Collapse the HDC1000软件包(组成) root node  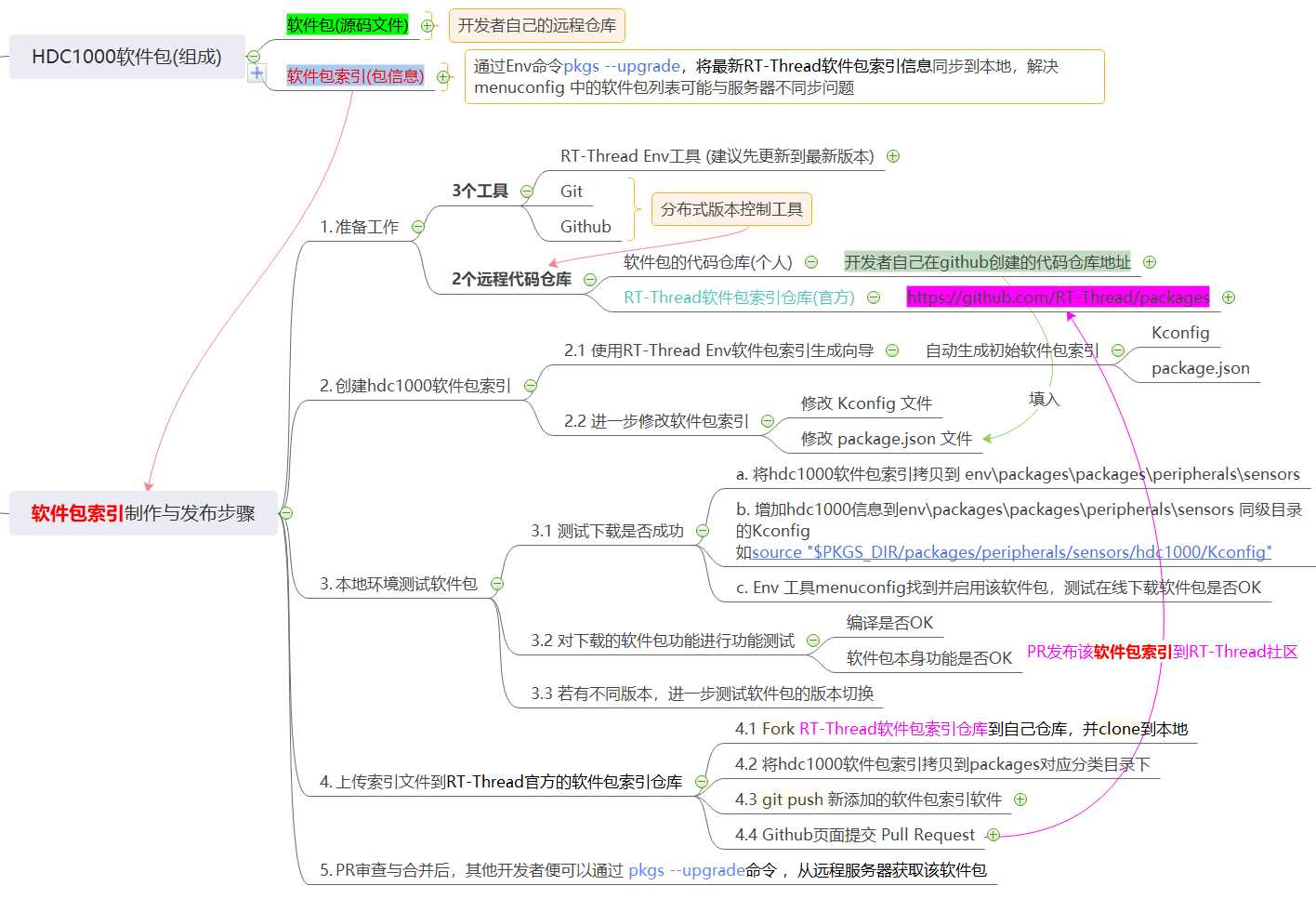click(254, 57)
